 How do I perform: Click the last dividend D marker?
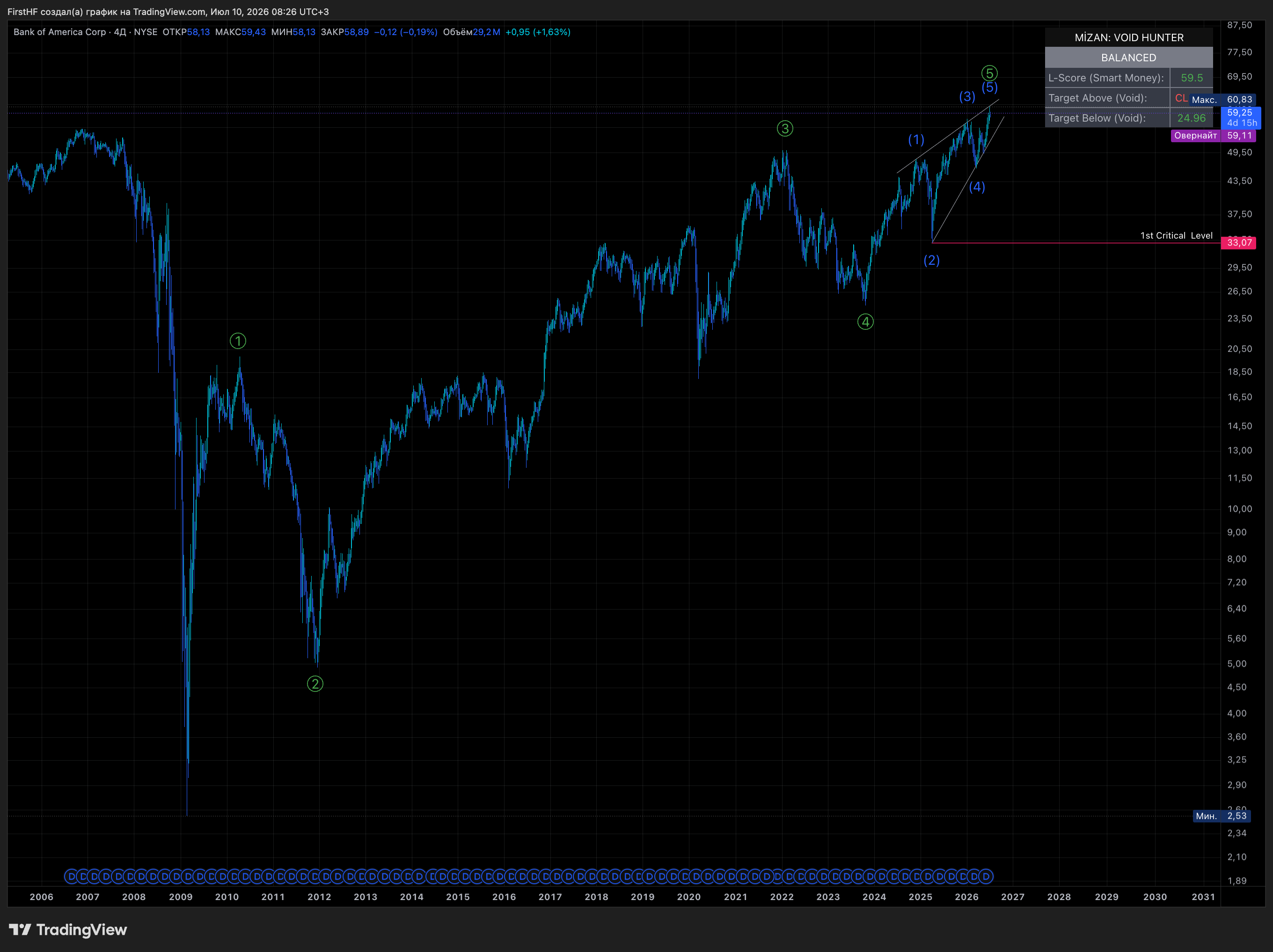click(987, 877)
